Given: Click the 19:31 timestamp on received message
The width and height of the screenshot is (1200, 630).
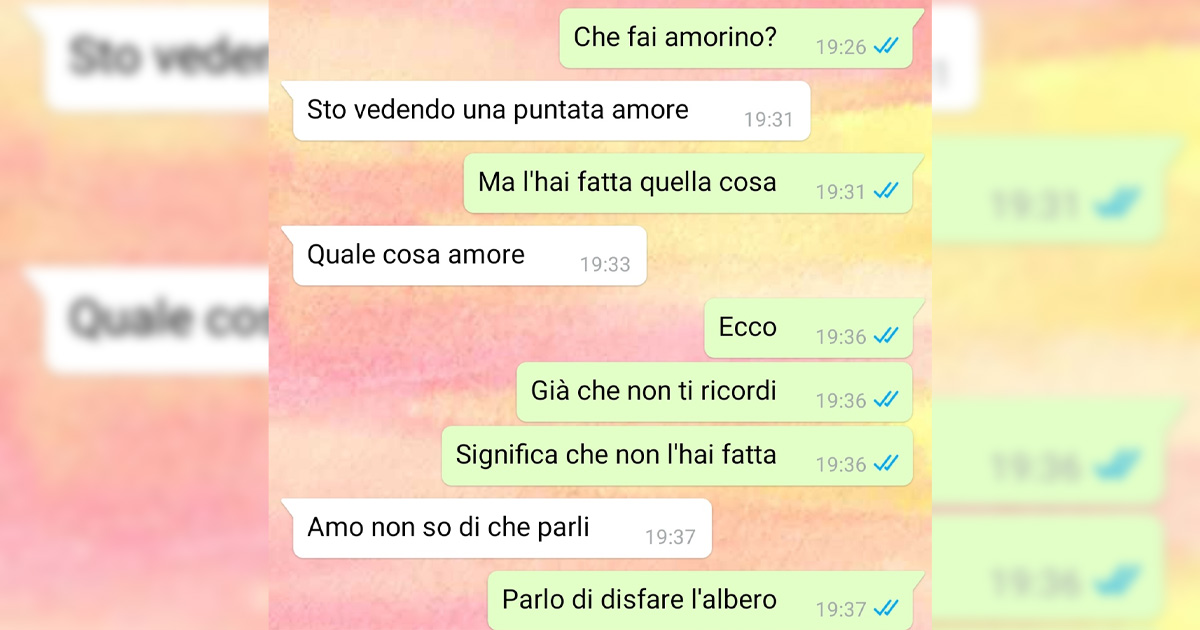Looking at the screenshot, I should 768,120.
